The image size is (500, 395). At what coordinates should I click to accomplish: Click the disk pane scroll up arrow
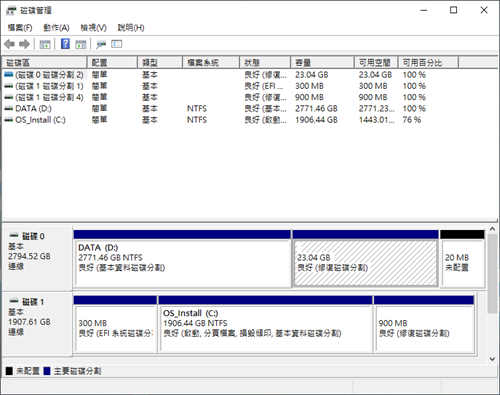[492, 229]
